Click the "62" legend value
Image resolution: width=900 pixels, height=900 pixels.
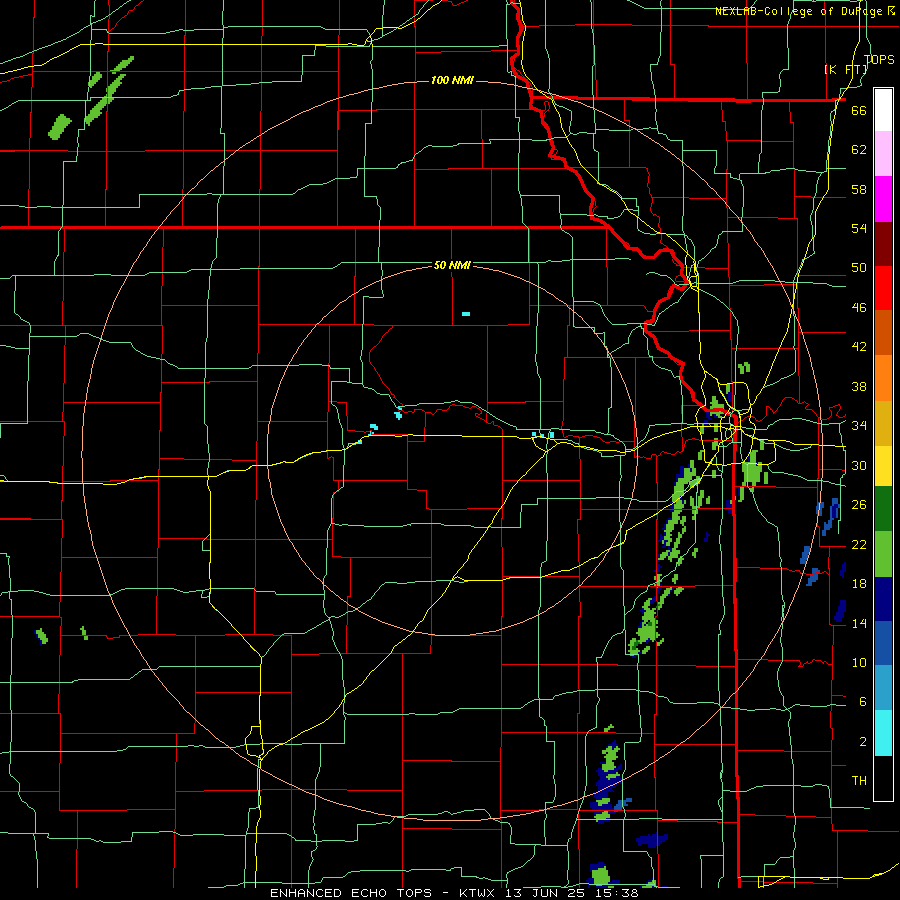click(859, 149)
